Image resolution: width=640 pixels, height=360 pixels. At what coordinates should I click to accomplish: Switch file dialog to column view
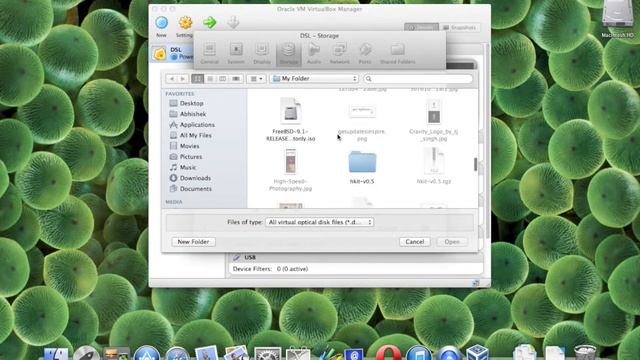[x=222, y=79]
